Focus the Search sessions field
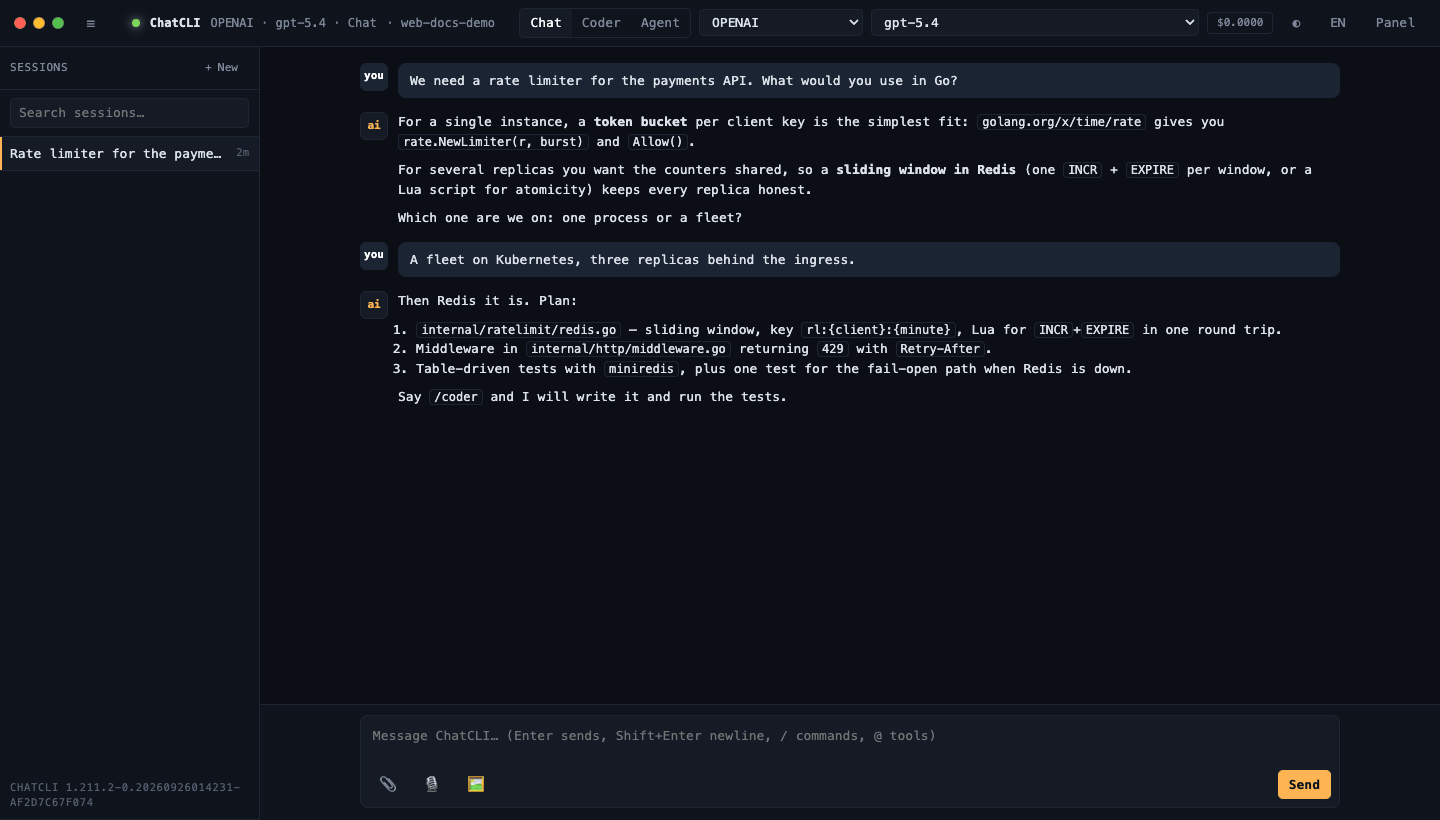The height and width of the screenshot is (820, 1440). coord(130,113)
